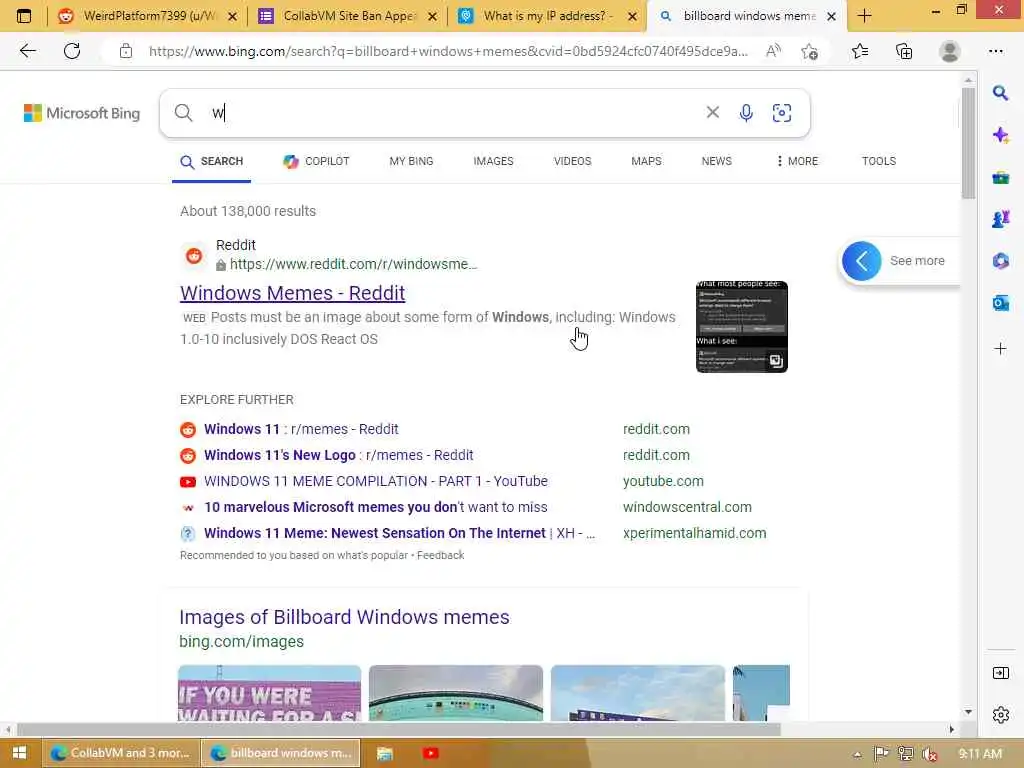Image resolution: width=1024 pixels, height=768 pixels.
Task: Add this page to favorites
Action: pyautogui.click(x=810, y=52)
